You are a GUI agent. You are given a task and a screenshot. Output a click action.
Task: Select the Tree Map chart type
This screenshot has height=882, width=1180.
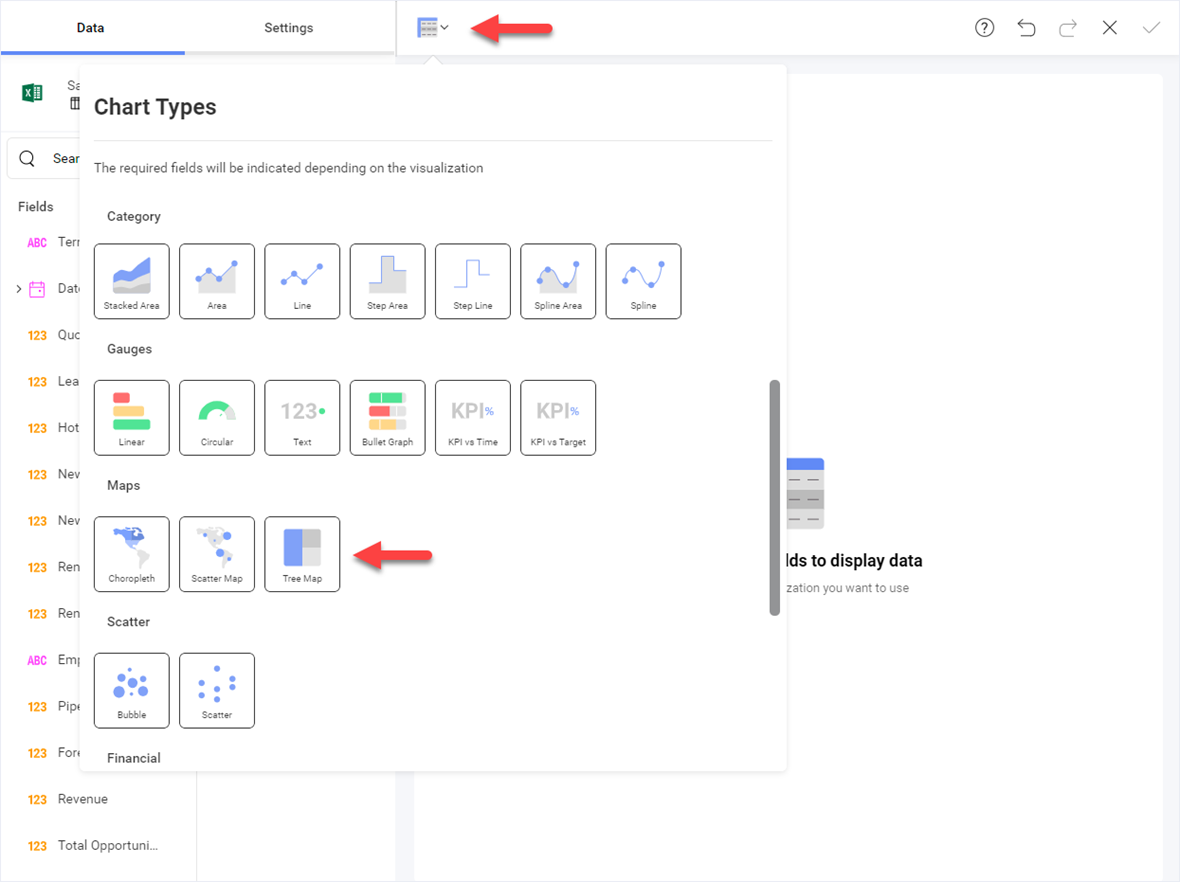coord(302,554)
